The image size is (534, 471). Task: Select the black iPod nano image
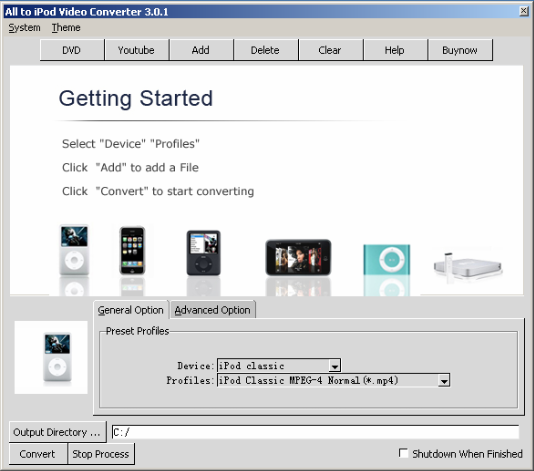coord(204,253)
